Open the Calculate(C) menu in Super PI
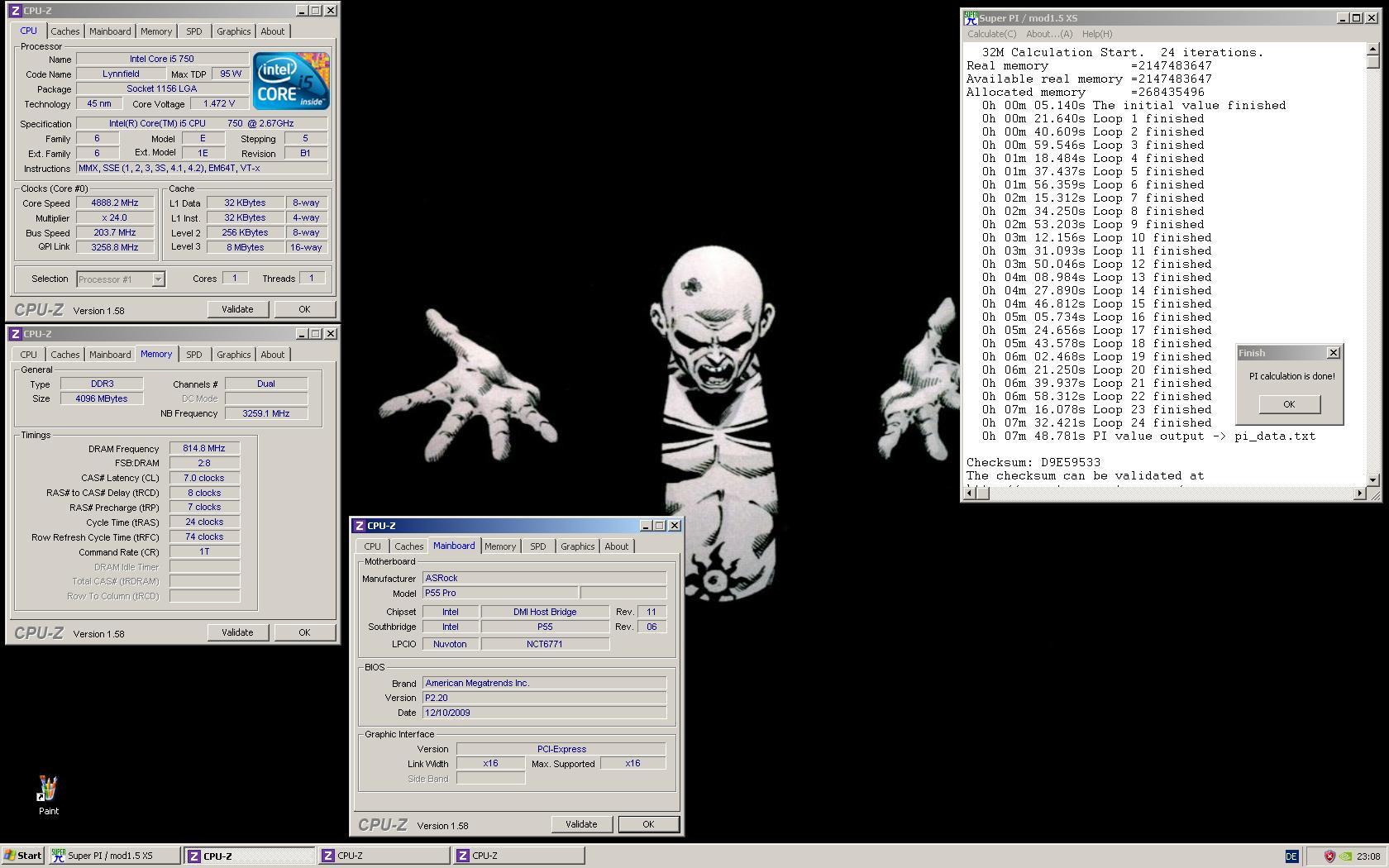1389x868 pixels. point(991,34)
